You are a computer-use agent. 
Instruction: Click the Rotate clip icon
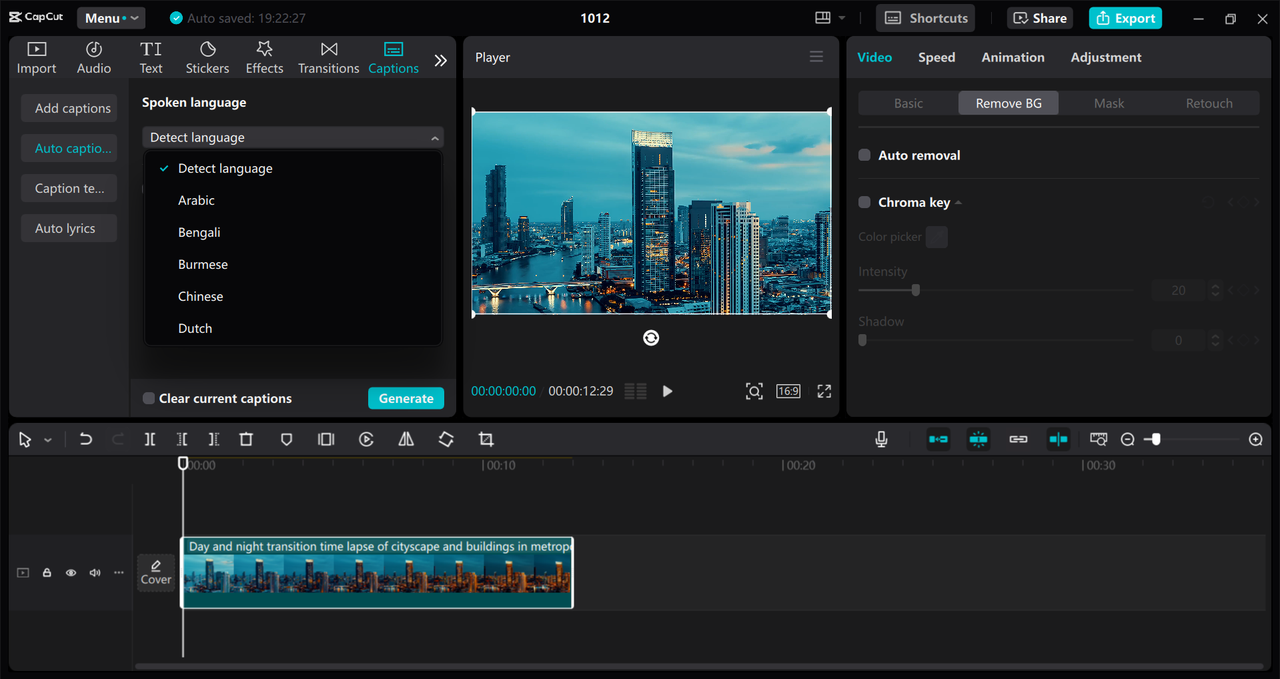446,439
